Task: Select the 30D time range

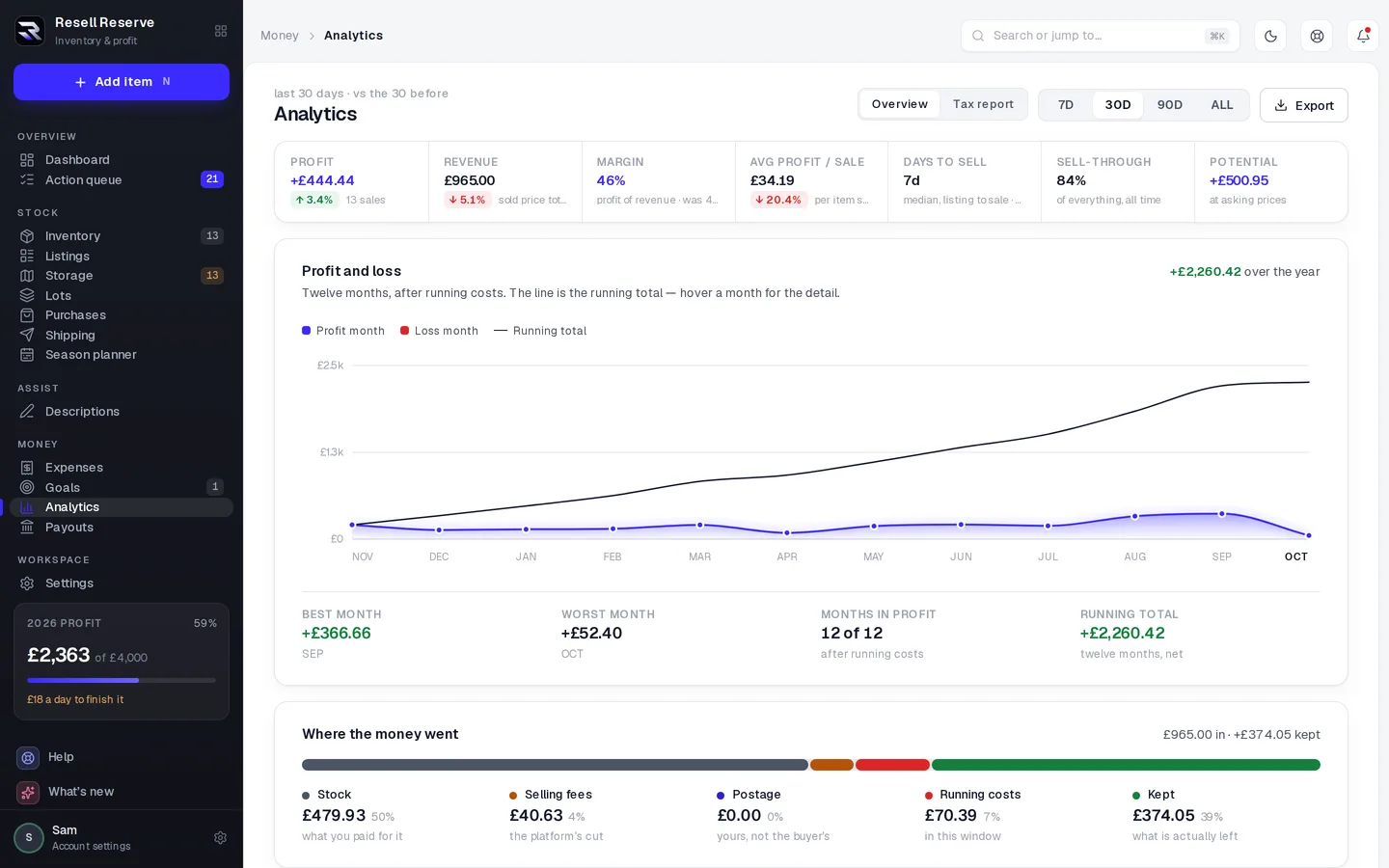Action: coord(1118,105)
